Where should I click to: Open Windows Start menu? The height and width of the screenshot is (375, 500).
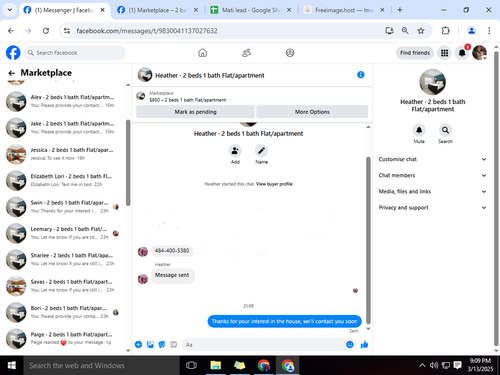[x=12, y=365]
